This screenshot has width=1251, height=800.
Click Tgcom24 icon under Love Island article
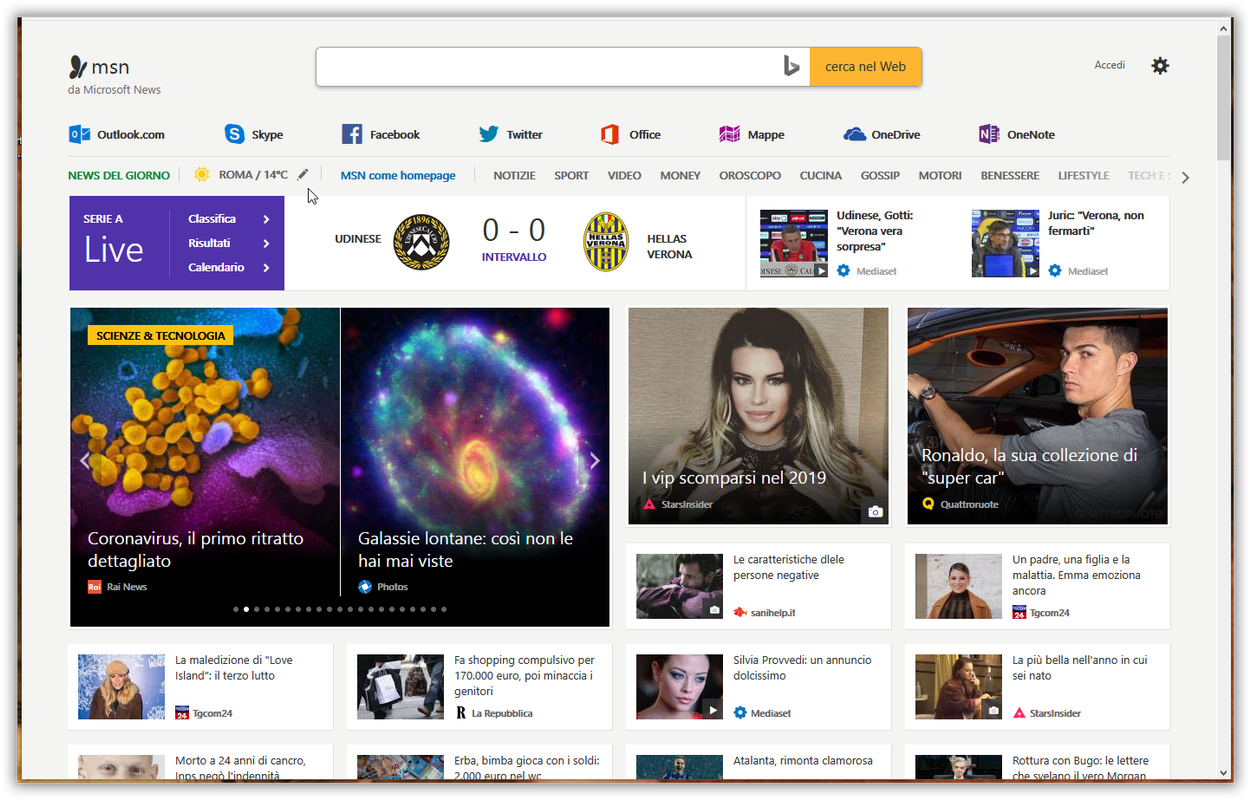tap(182, 713)
